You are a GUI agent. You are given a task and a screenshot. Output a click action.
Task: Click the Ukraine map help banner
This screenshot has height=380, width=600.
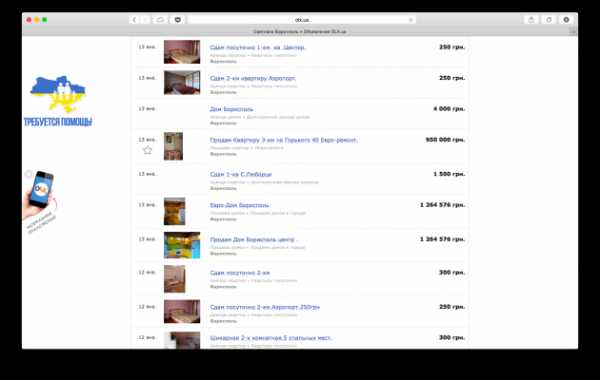click(x=58, y=101)
